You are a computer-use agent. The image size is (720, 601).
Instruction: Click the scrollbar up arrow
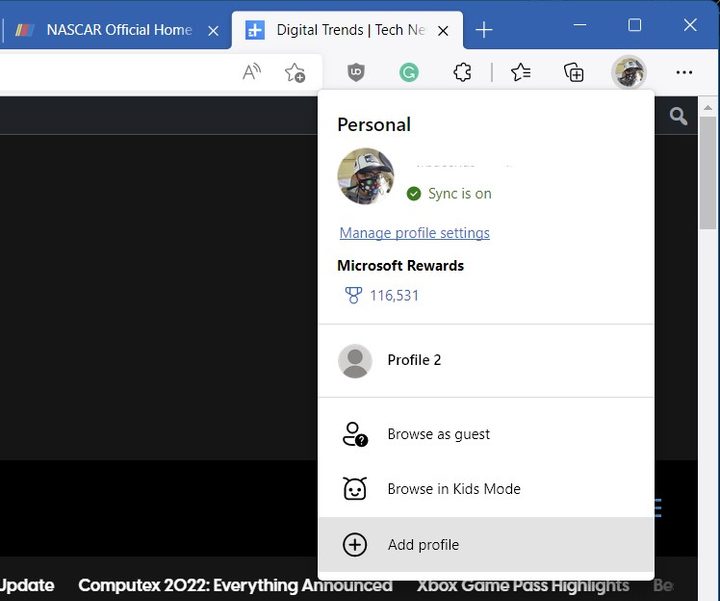(708, 108)
